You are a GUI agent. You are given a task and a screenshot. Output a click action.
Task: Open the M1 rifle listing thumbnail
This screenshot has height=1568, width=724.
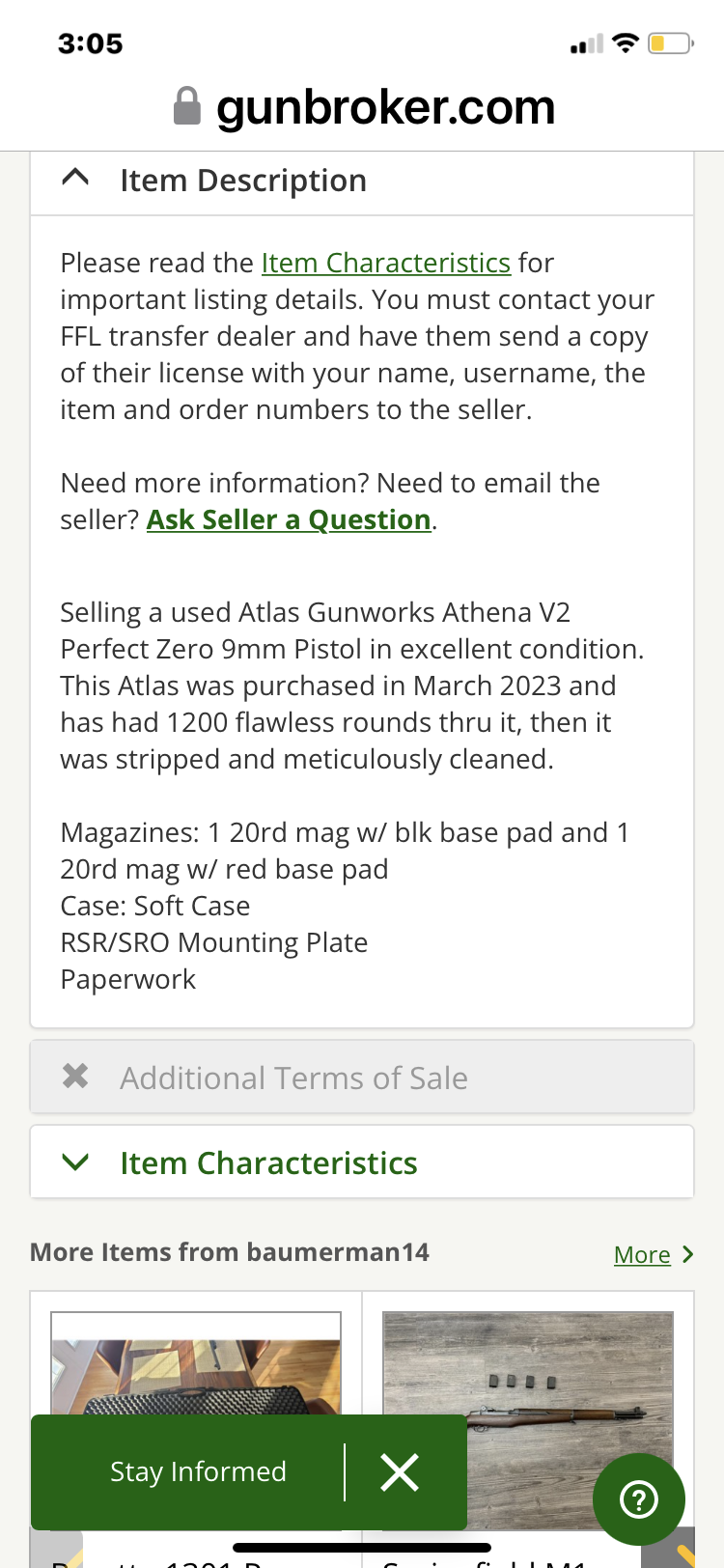tap(527, 1371)
